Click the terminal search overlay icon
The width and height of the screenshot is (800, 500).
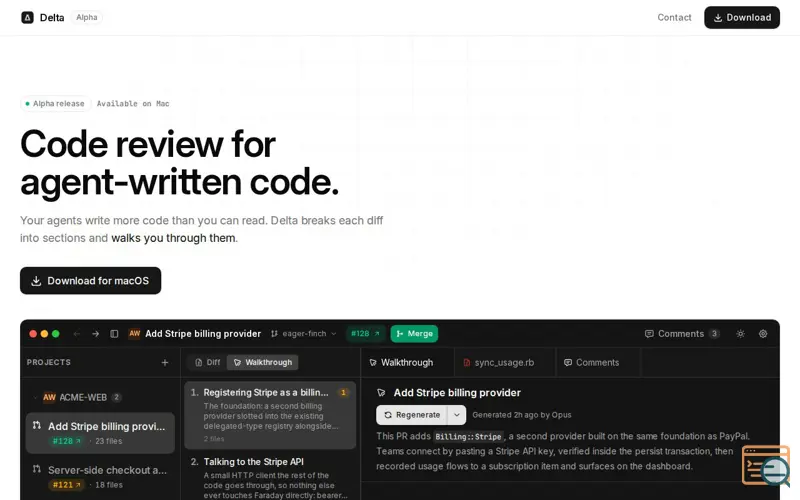[x=765, y=465]
